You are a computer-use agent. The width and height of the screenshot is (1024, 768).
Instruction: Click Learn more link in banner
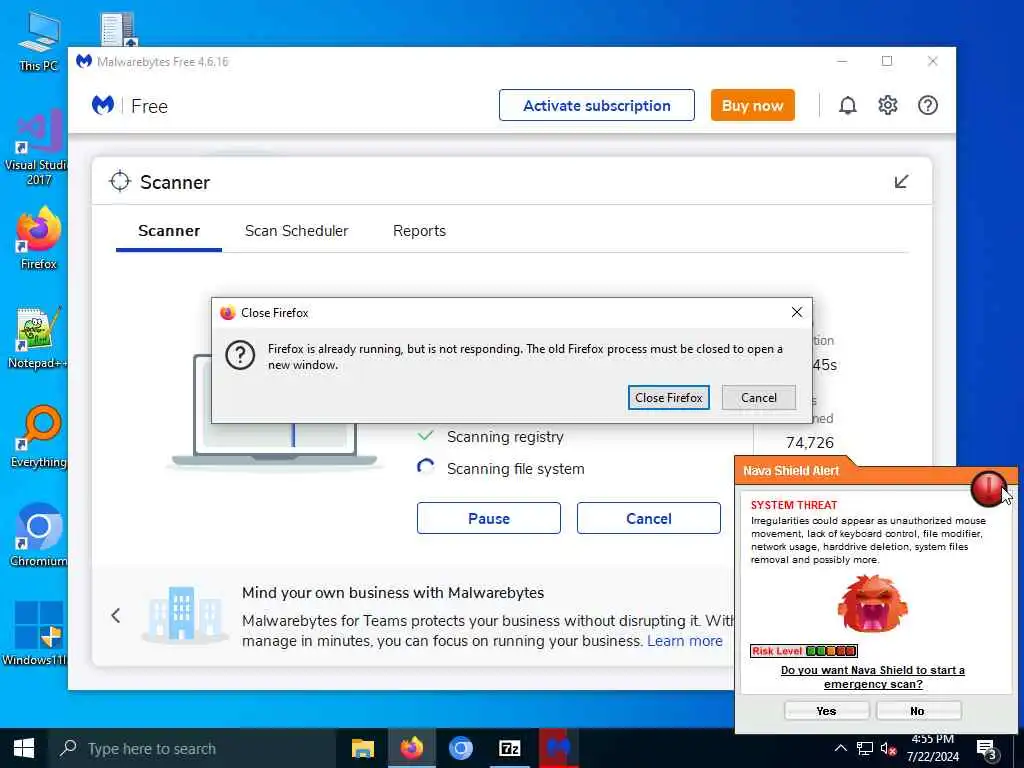coord(684,641)
